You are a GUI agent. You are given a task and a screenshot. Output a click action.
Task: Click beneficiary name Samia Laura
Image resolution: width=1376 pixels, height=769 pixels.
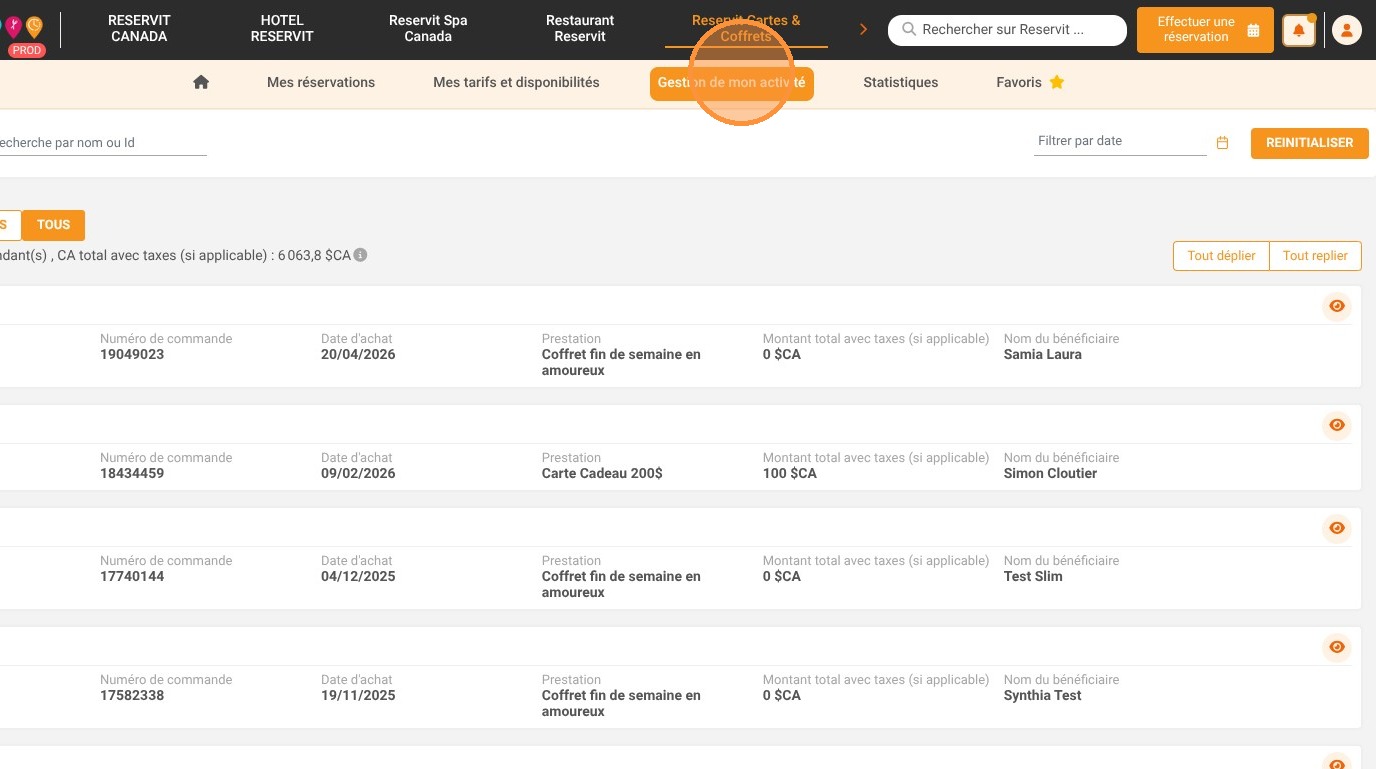pyautogui.click(x=1042, y=355)
